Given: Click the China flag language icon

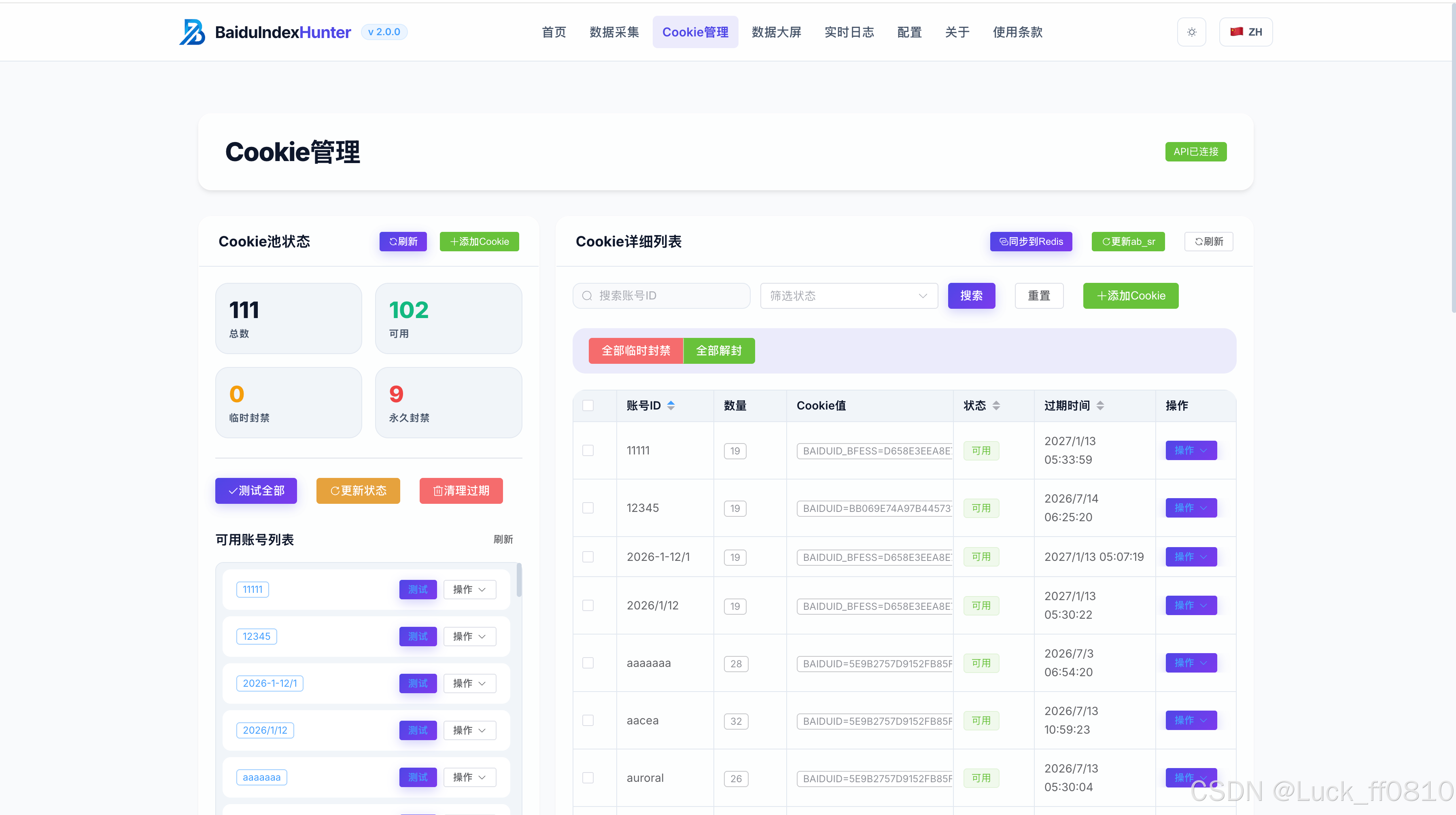Looking at the screenshot, I should click(x=1236, y=32).
